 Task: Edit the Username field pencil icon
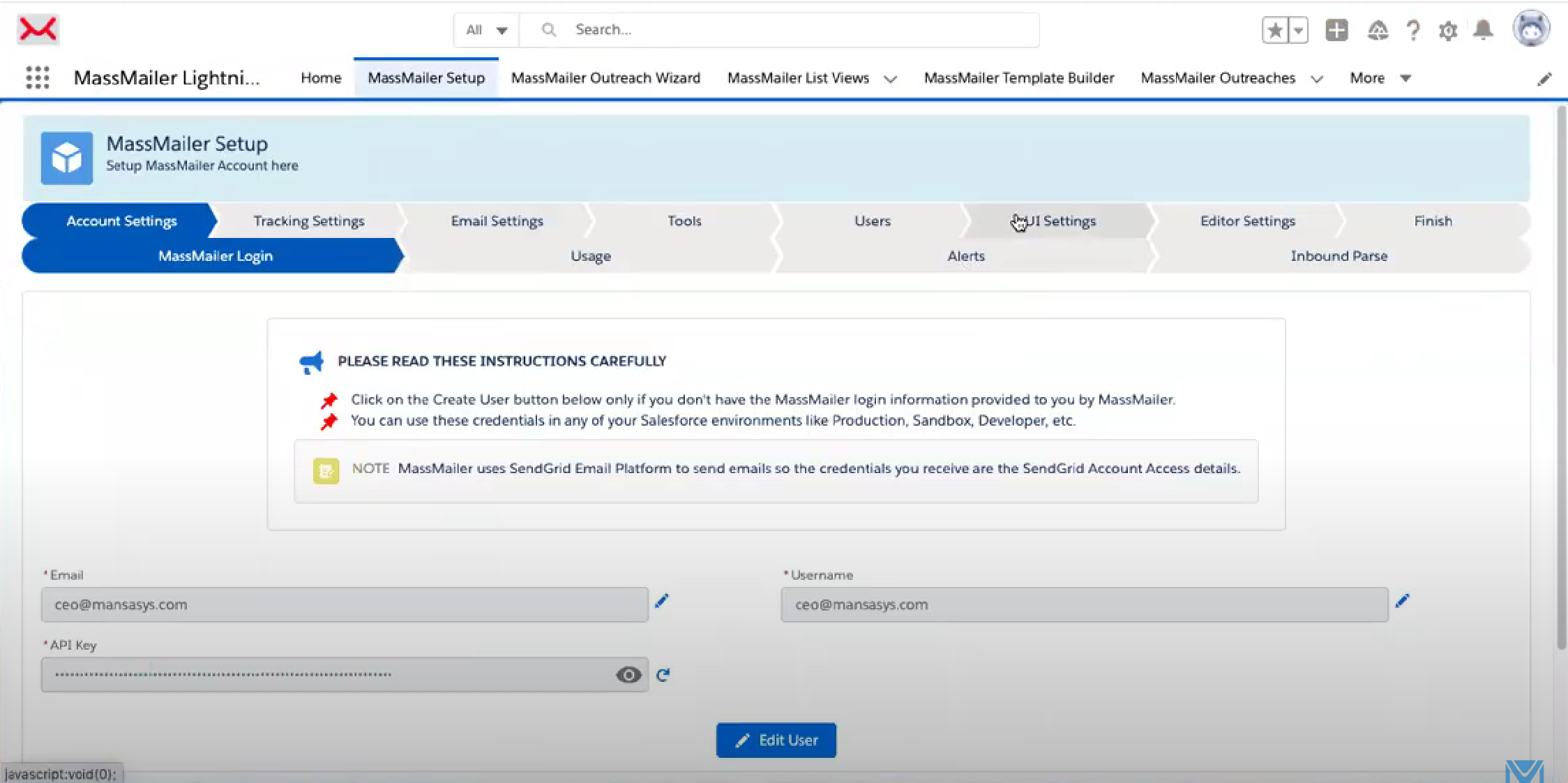pyautogui.click(x=1403, y=601)
